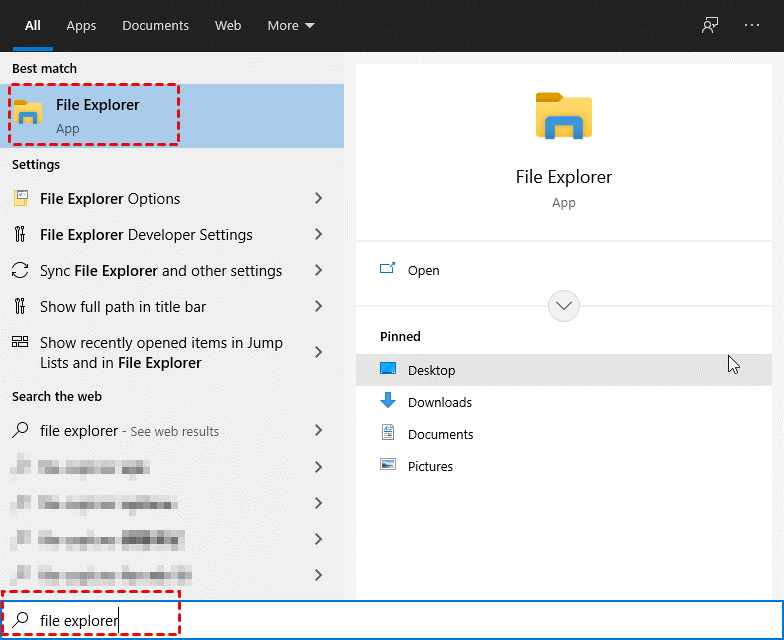The height and width of the screenshot is (640, 784).
Task: Open the Pictures pinned folder
Action: click(430, 466)
